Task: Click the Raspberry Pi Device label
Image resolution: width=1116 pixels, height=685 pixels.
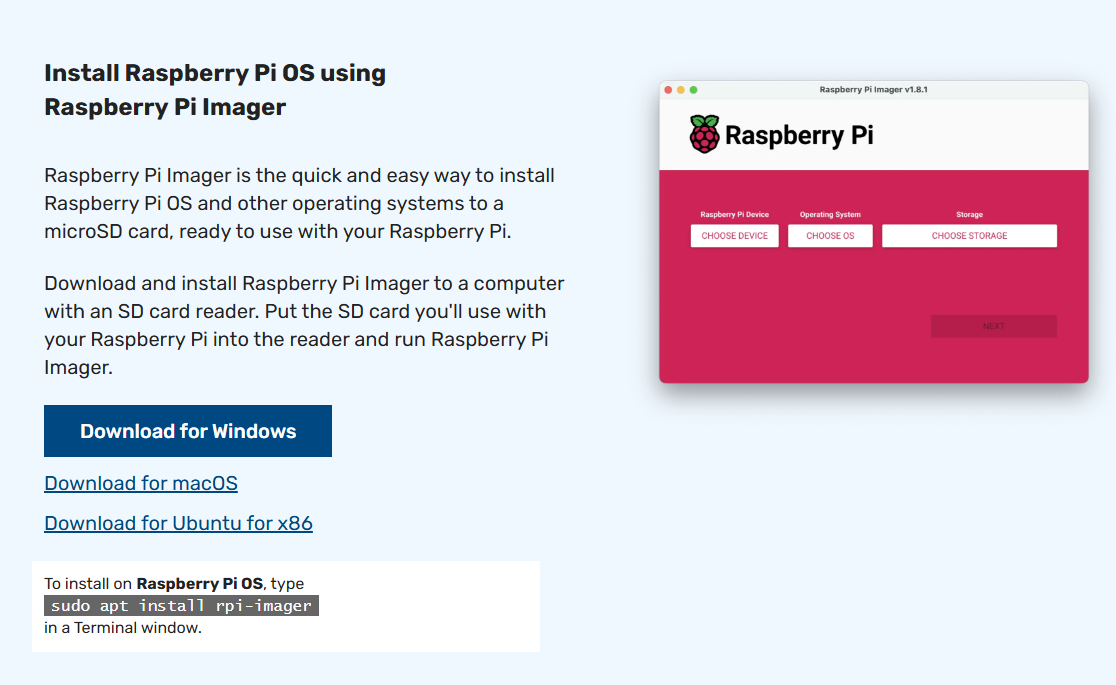Action: coord(735,214)
